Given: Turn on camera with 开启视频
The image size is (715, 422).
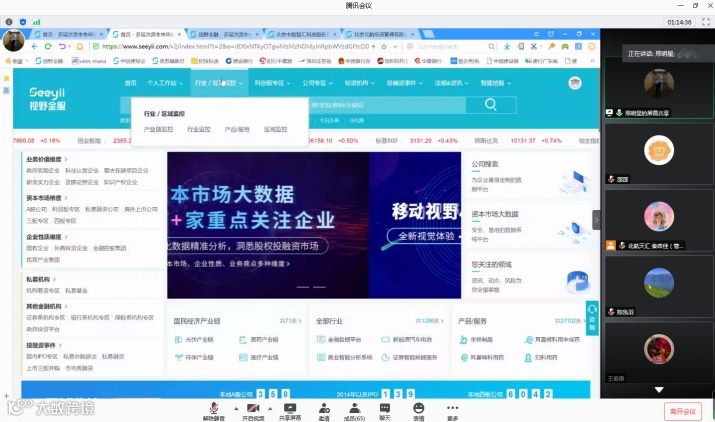Looking at the screenshot, I should pyautogui.click(x=253, y=412).
